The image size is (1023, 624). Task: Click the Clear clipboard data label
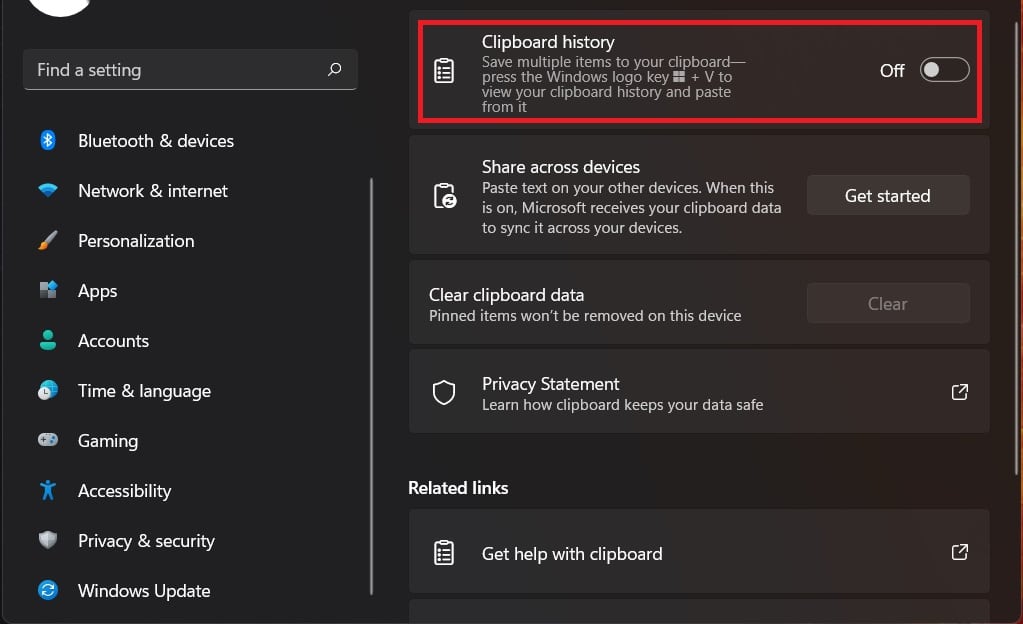[506, 295]
